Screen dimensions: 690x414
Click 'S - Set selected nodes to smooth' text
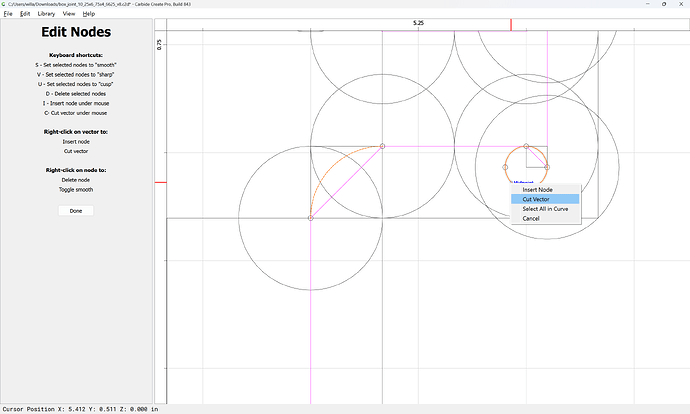pos(76,65)
